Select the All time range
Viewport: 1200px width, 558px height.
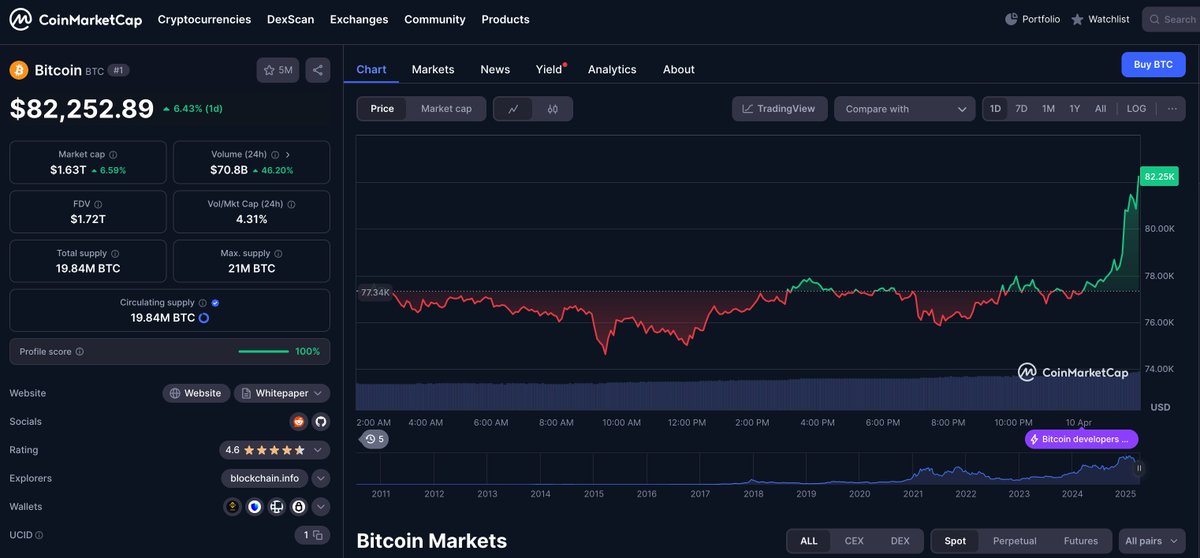pos(1100,109)
